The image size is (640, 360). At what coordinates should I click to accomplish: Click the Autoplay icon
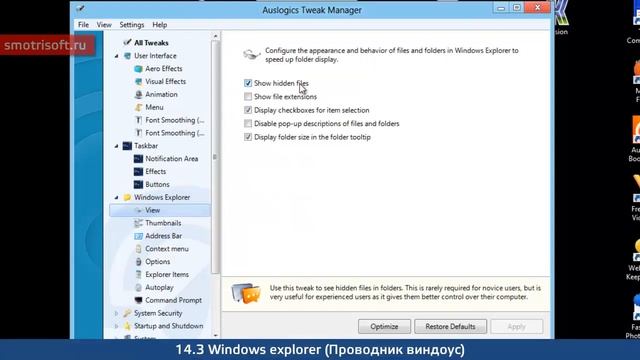point(138,287)
